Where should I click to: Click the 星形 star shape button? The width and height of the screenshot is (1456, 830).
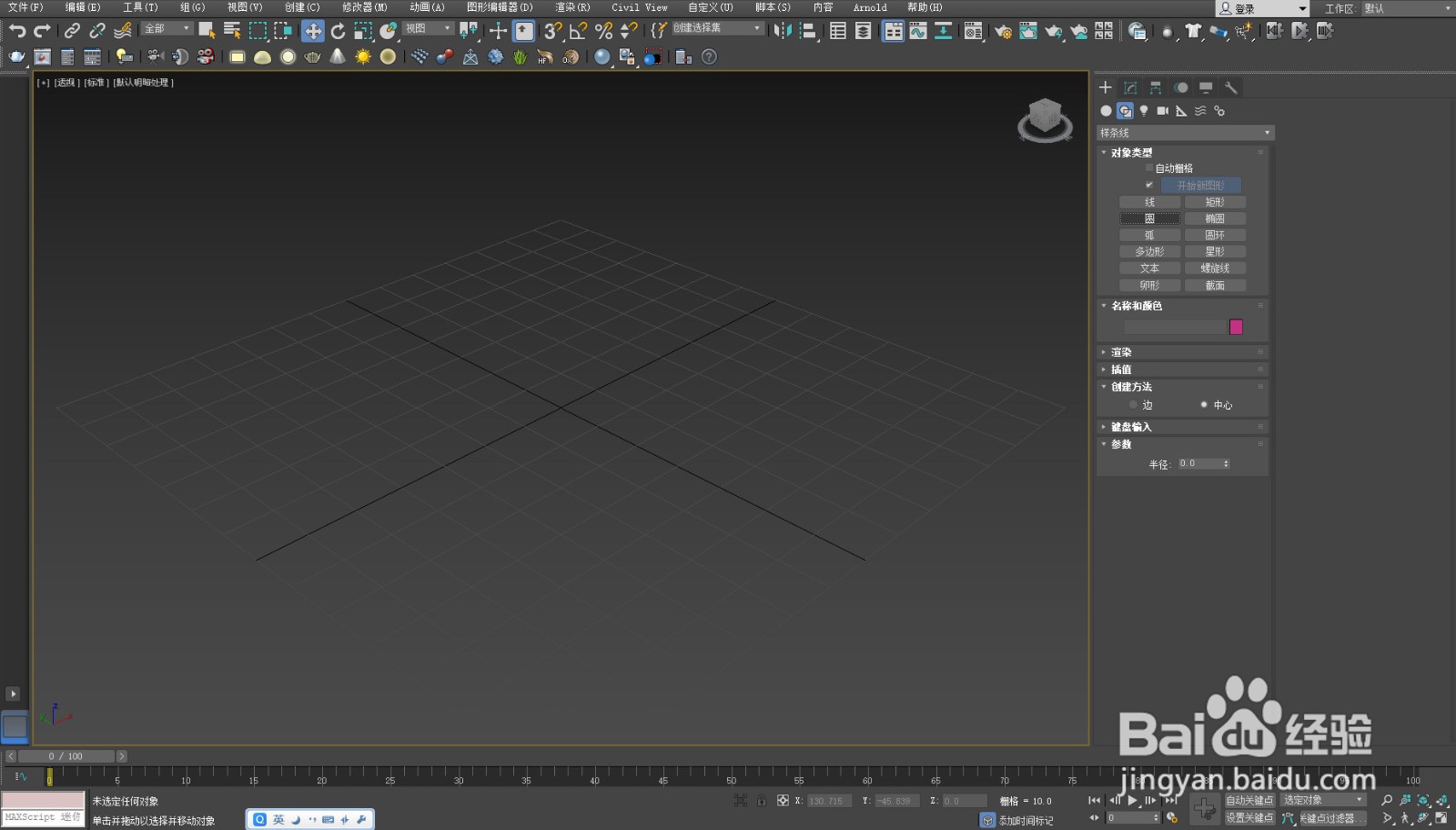point(1215,251)
